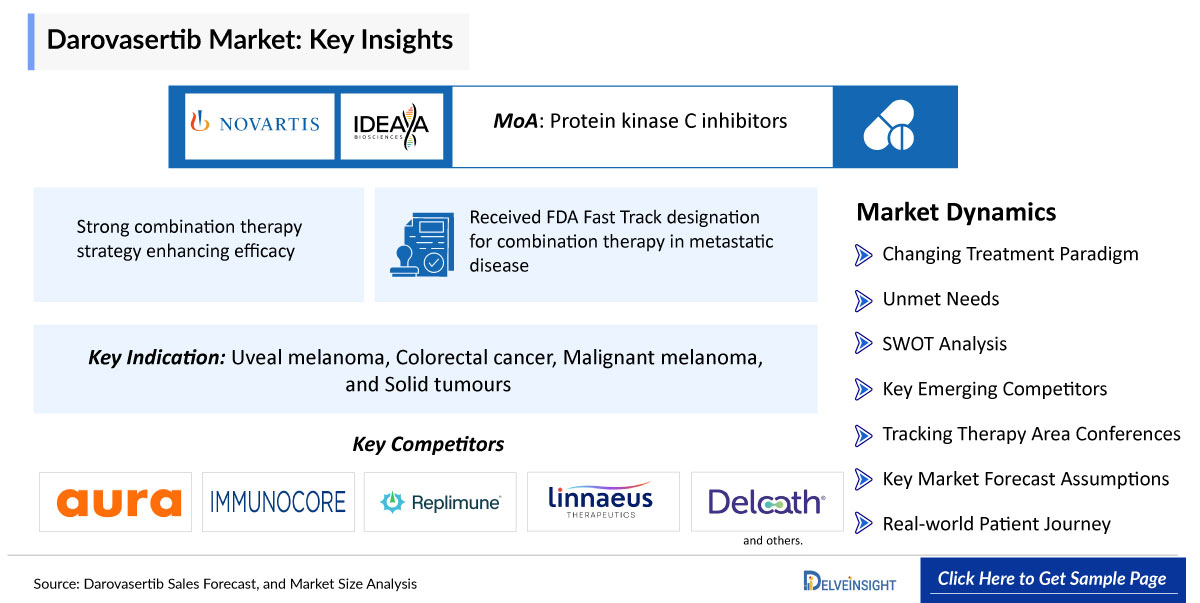Image resolution: width=1200 pixels, height=603 pixels.
Task: Select the Linnaeus Therapeutics logo
Action: click(x=603, y=502)
